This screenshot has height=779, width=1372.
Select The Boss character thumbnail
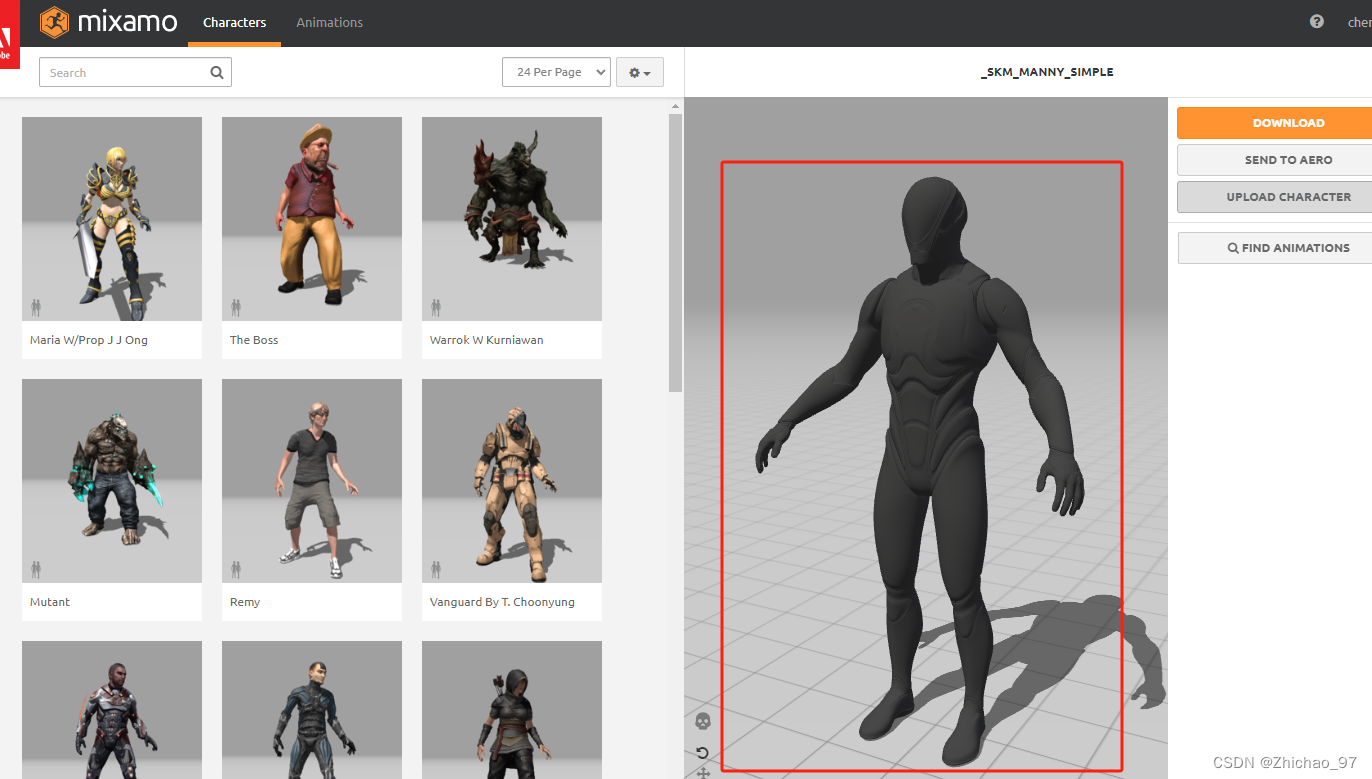312,219
